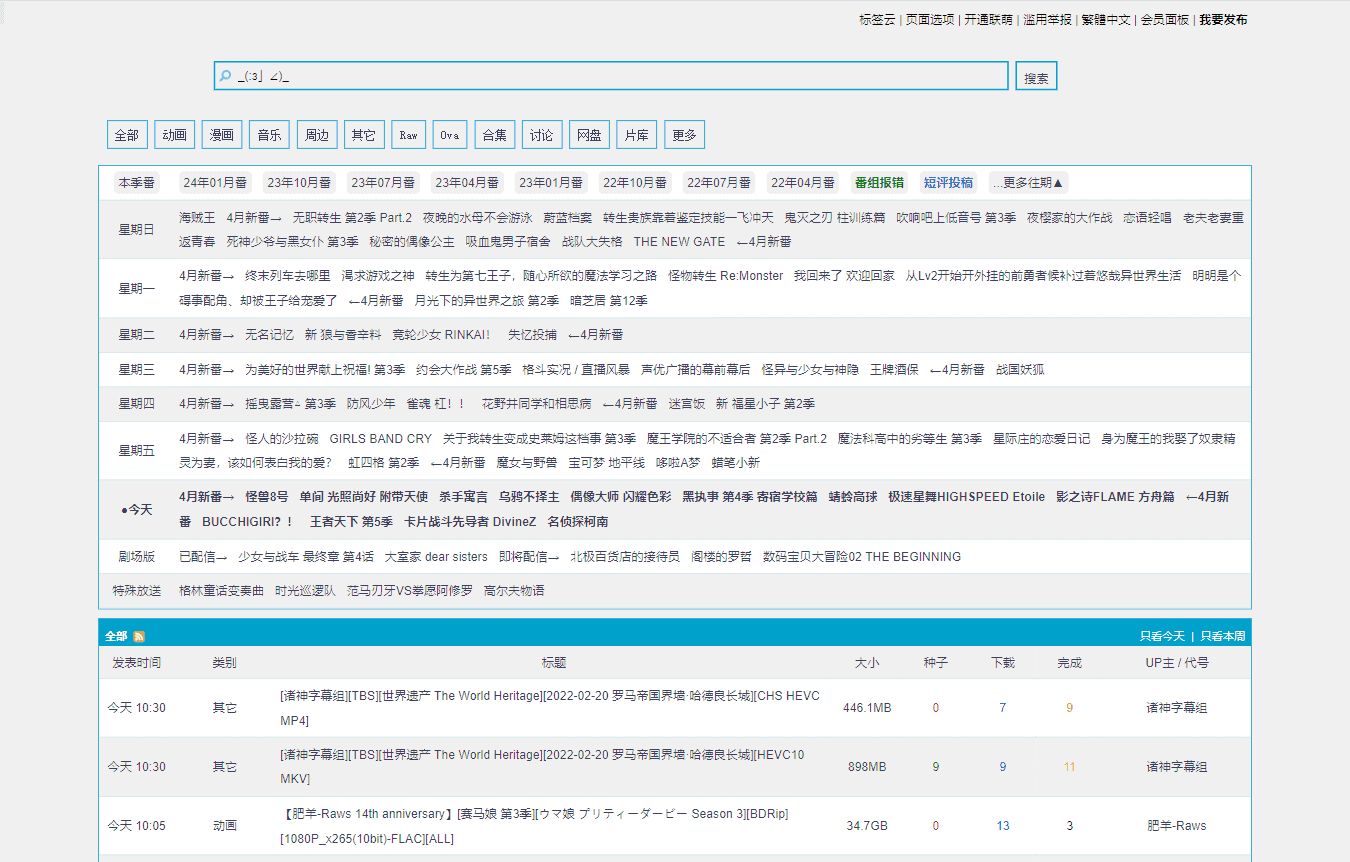This screenshot has height=862, width=1350.
Task: Click the RSS feed icon beside 全部
Action: click(139, 637)
